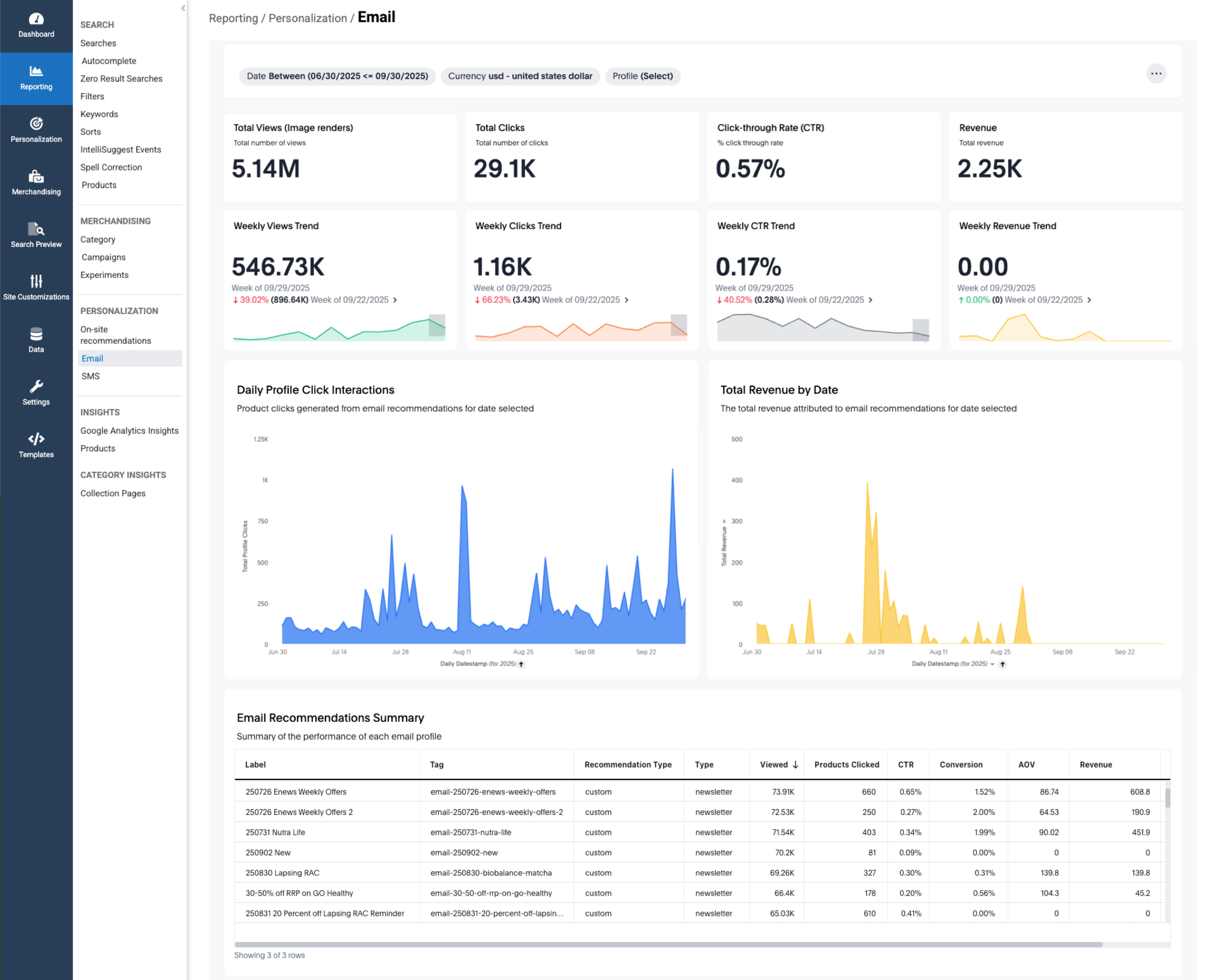Open the Date Between filter chip
Image resolution: width=1216 pixels, height=980 pixels.
337,76
